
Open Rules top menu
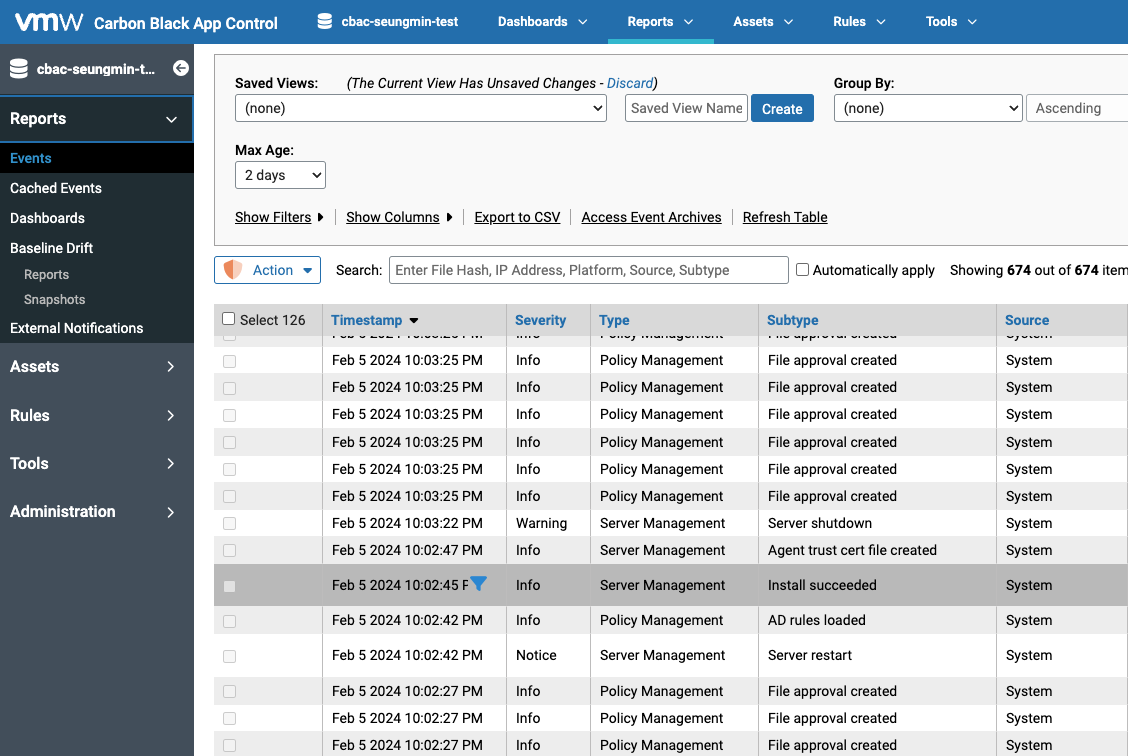click(859, 22)
